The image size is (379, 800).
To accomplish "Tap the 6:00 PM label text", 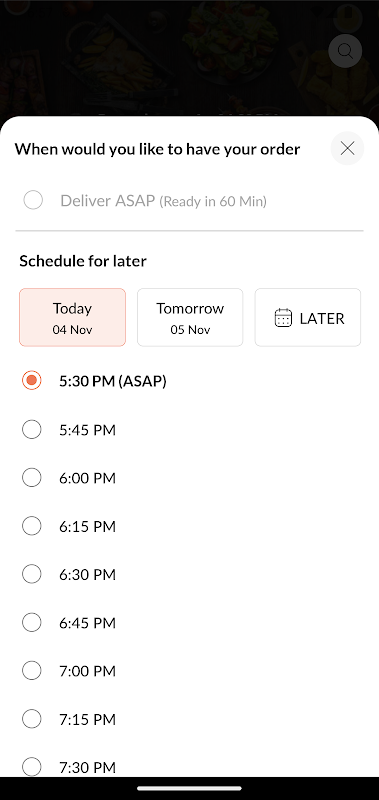I will [88, 478].
